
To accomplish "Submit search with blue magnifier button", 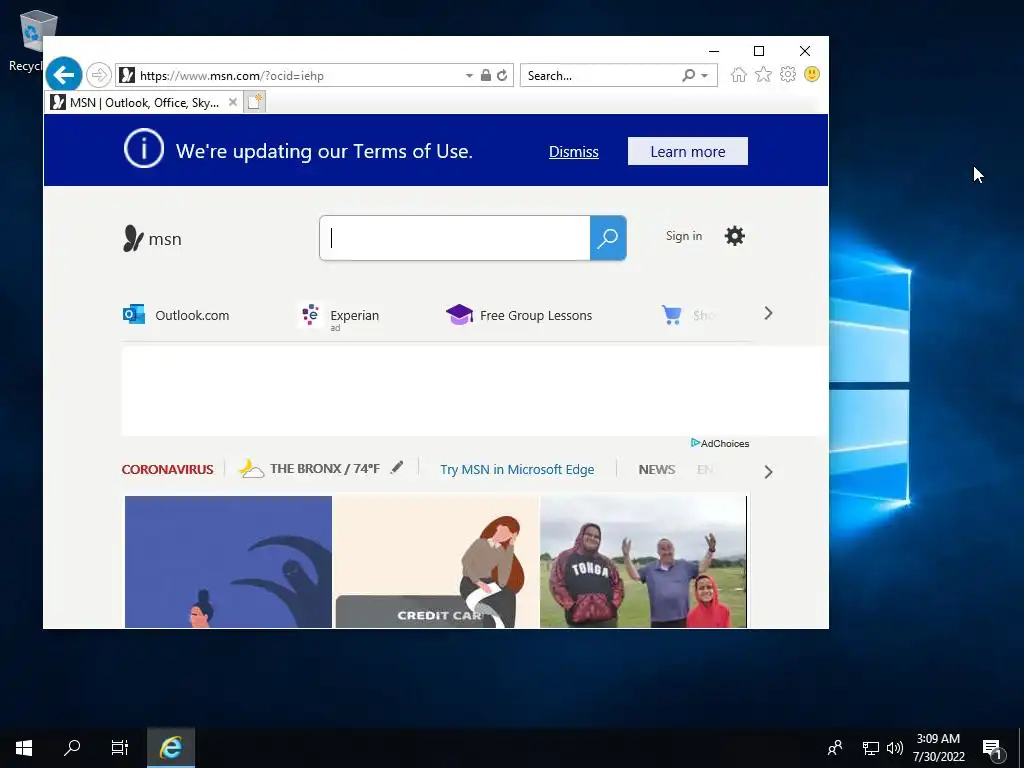I will coord(608,238).
